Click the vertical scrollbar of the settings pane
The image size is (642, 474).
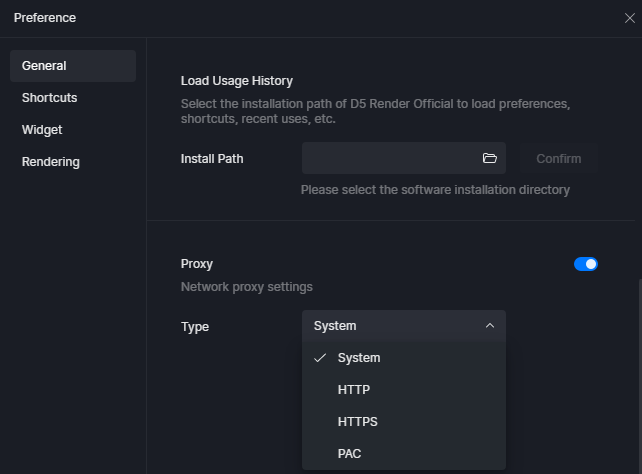tap(640, 377)
